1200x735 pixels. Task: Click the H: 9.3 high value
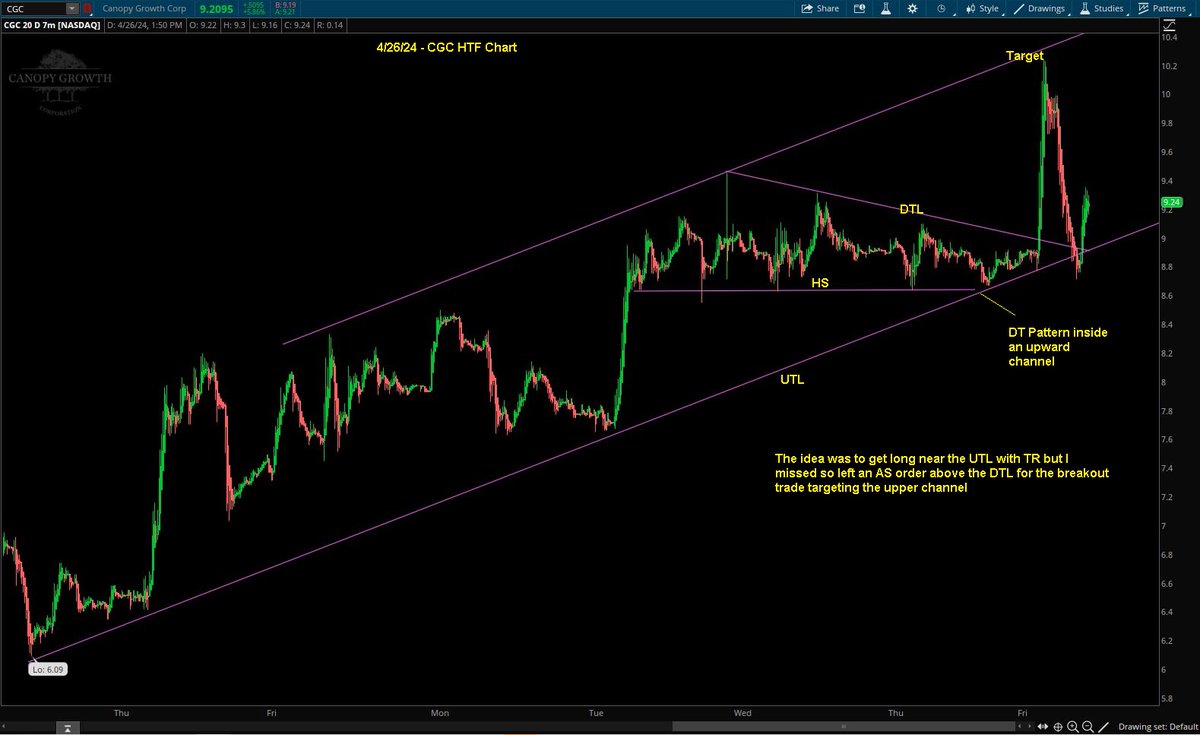pos(235,25)
